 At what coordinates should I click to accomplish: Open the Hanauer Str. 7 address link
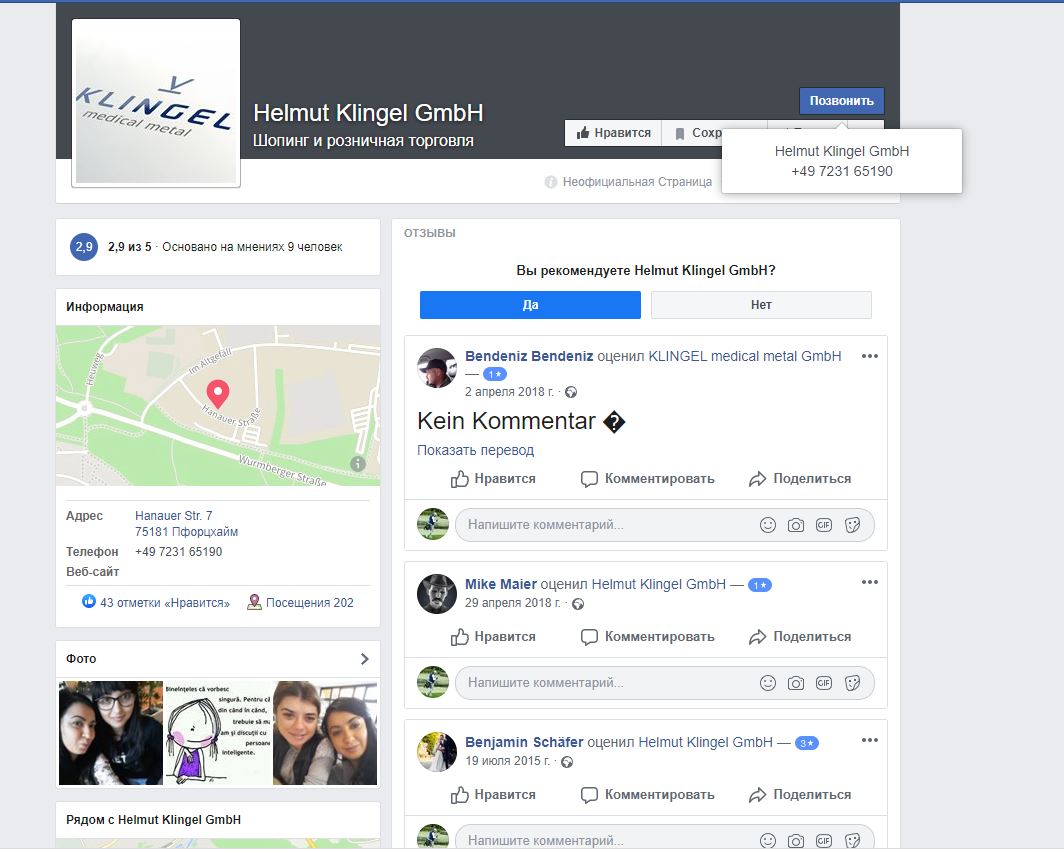pos(174,516)
